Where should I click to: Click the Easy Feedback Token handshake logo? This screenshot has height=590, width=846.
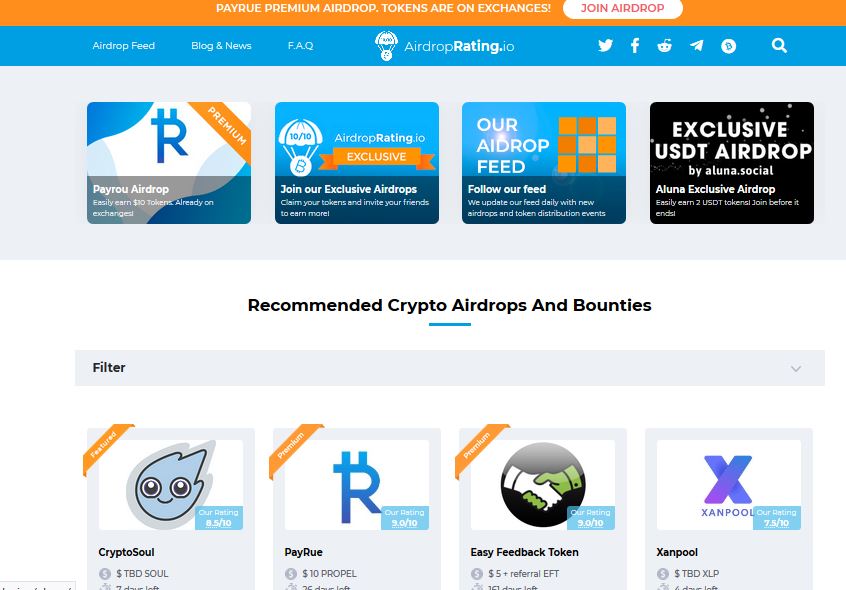click(543, 485)
